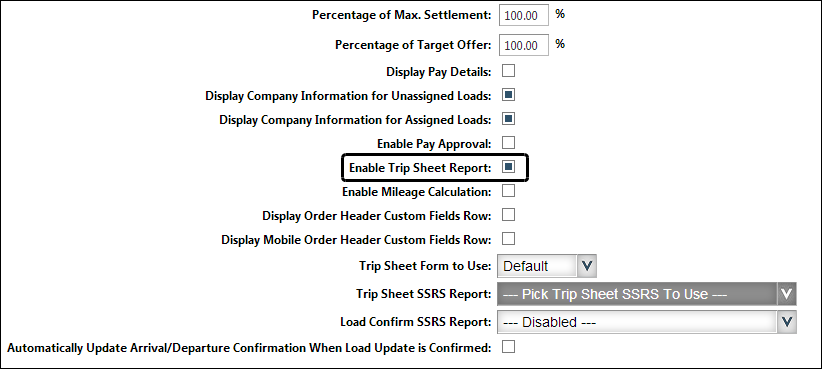Uncheck Display Company Information for Unassigned Loads

tap(508, 95)
